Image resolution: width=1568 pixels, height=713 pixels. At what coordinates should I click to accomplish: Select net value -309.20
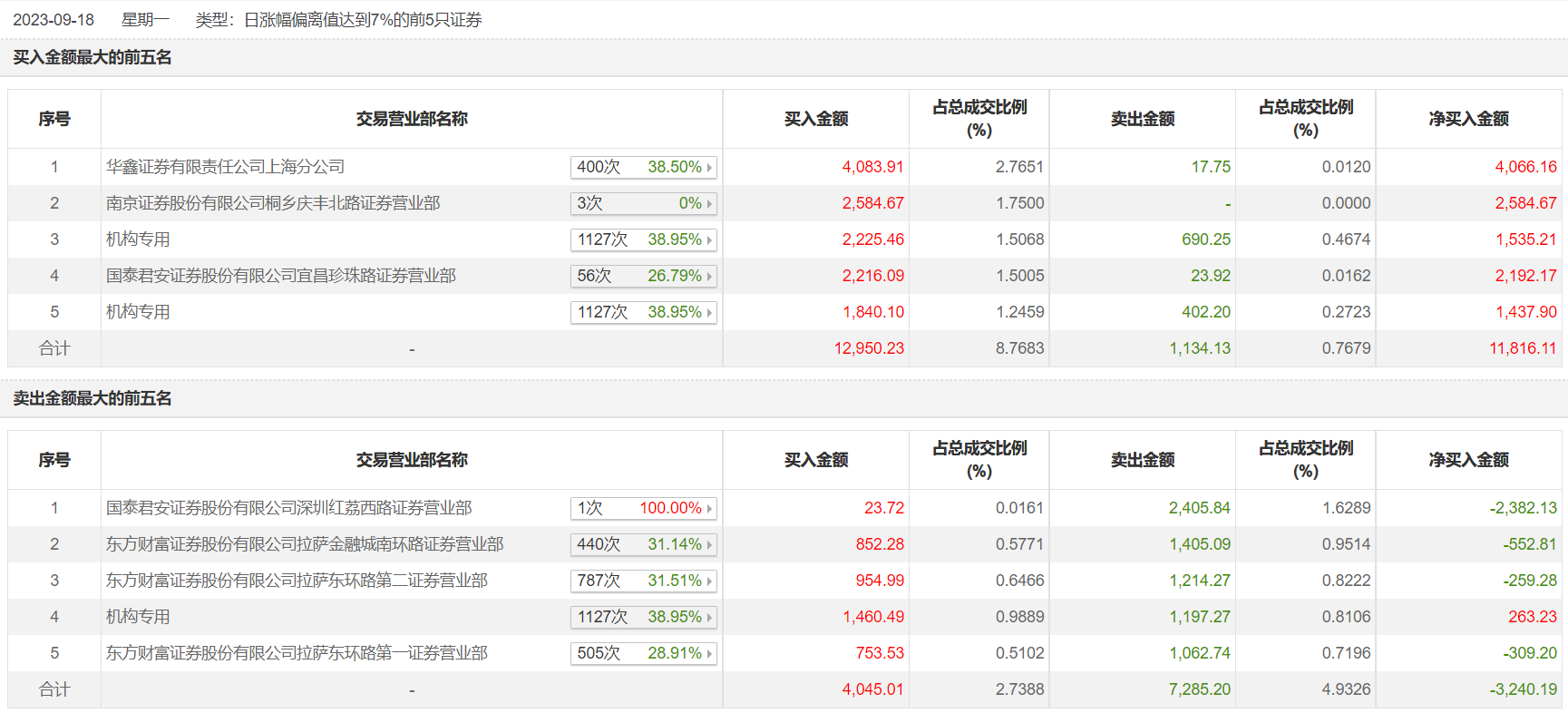click(x=1530, y=653)
